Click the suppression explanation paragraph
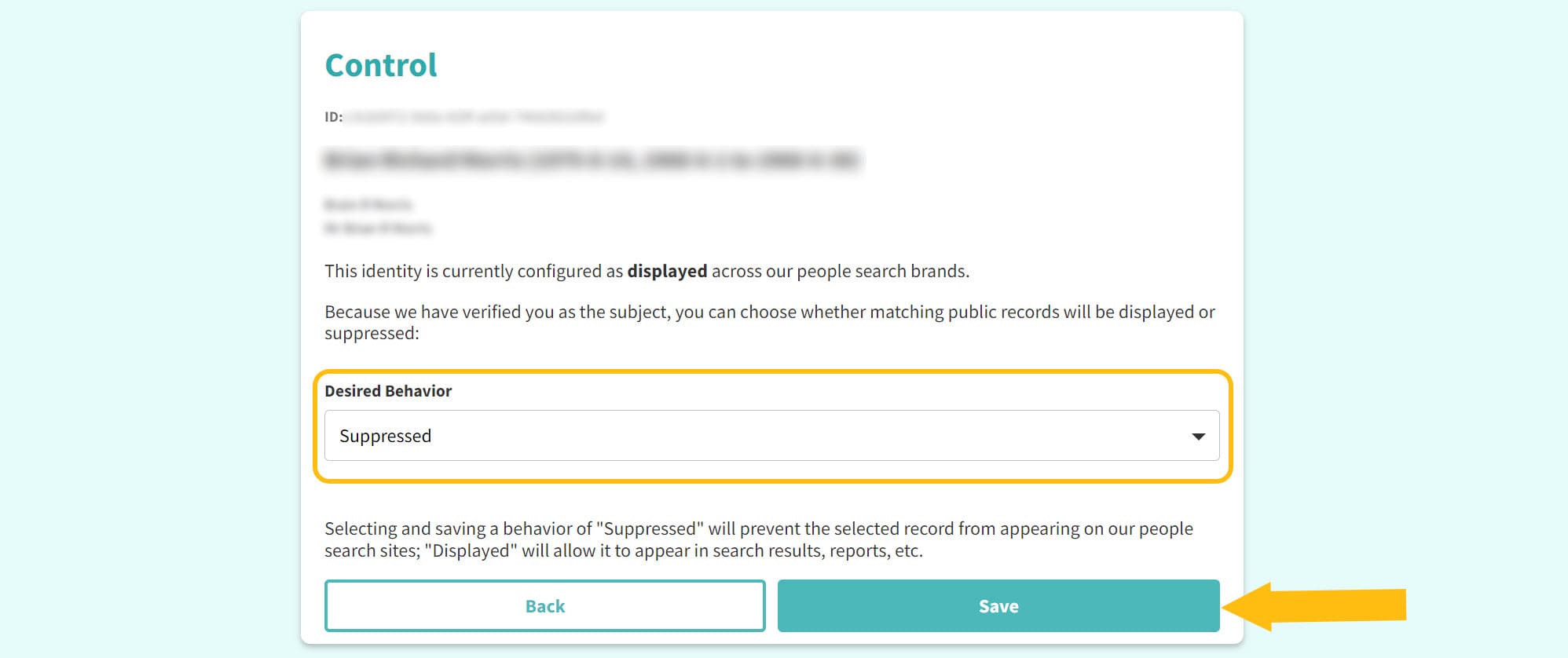 (757, 539)
